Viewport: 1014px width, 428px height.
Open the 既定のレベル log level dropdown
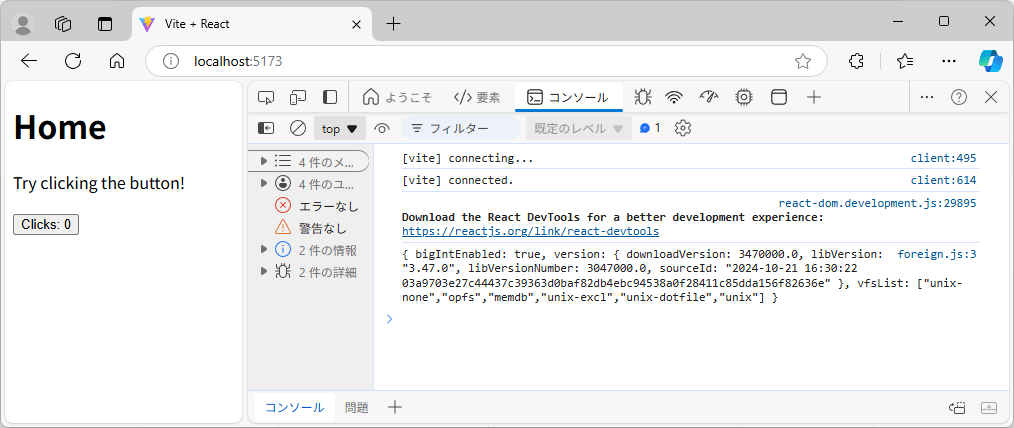tap(579, 128)
